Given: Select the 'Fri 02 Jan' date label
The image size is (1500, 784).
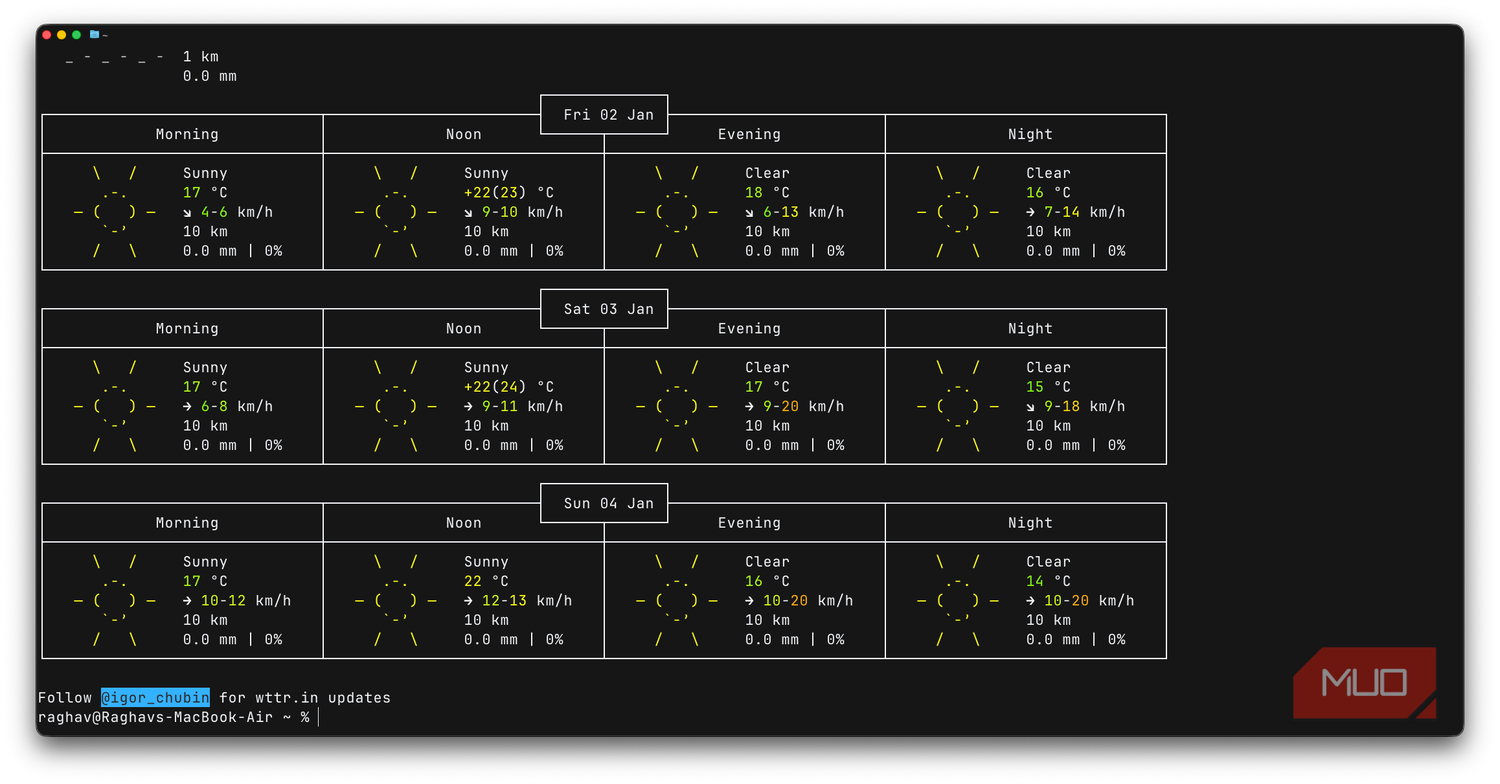Looking at the screenshot, I should pyautogui.click(x=608, y=115).
